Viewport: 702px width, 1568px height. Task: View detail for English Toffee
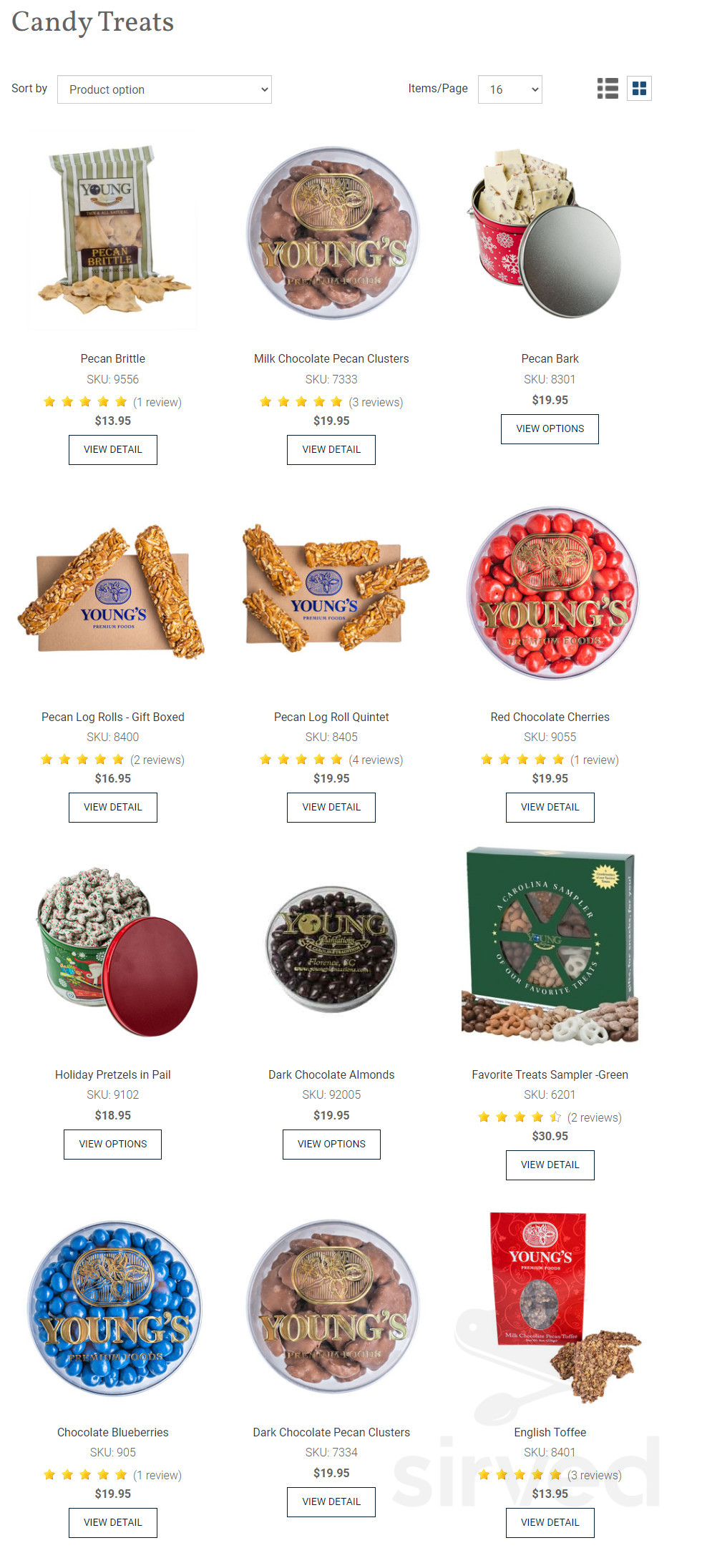coord(550,1523)
